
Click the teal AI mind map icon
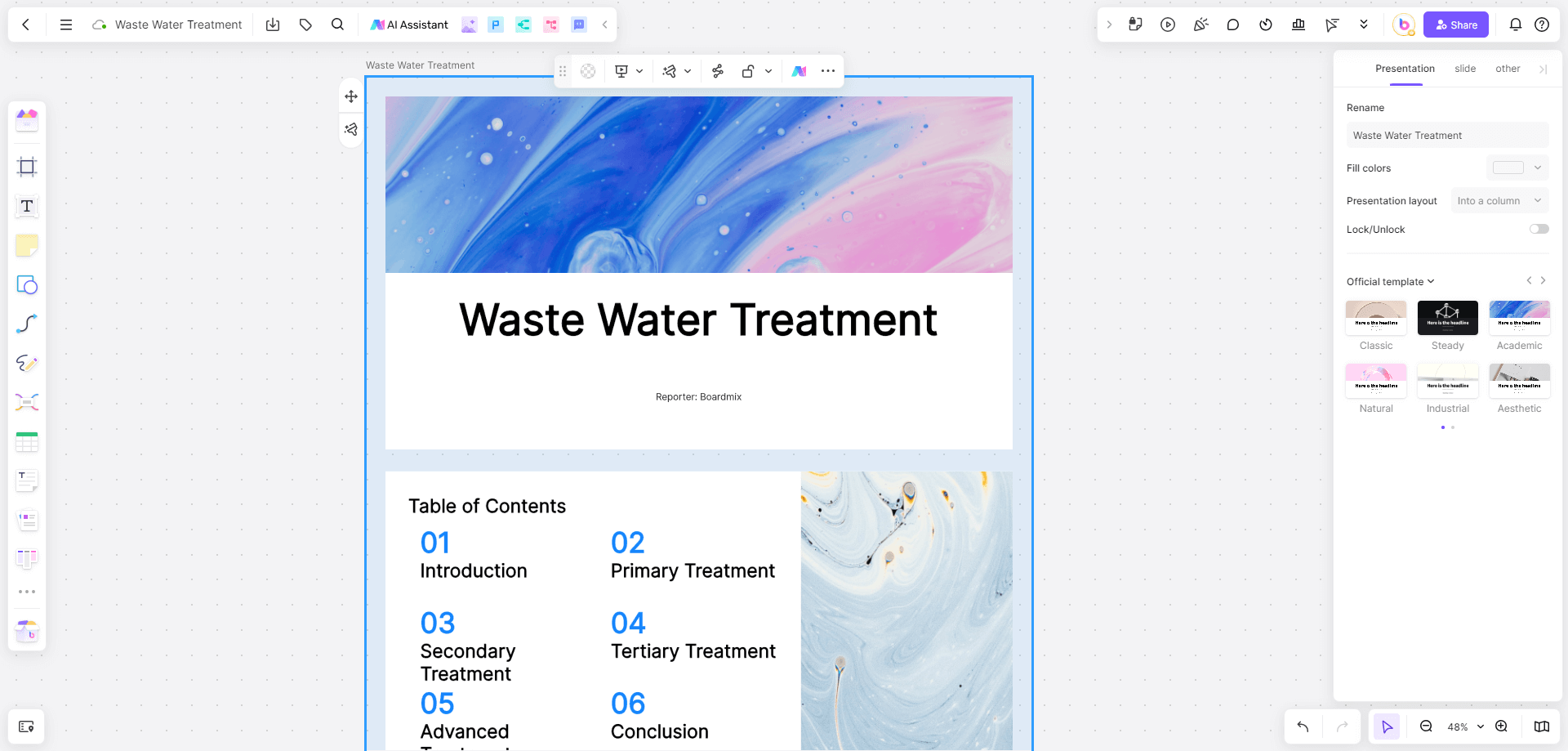(x=523, y=25)
